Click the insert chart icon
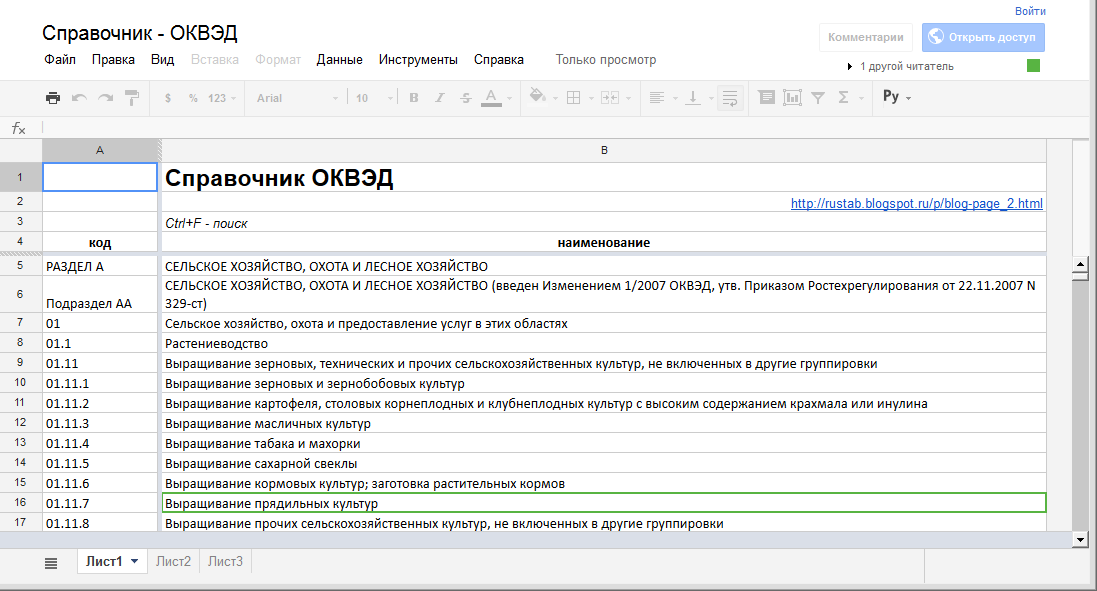This screenshot has height=591, width=1097. tap(792, 98)
